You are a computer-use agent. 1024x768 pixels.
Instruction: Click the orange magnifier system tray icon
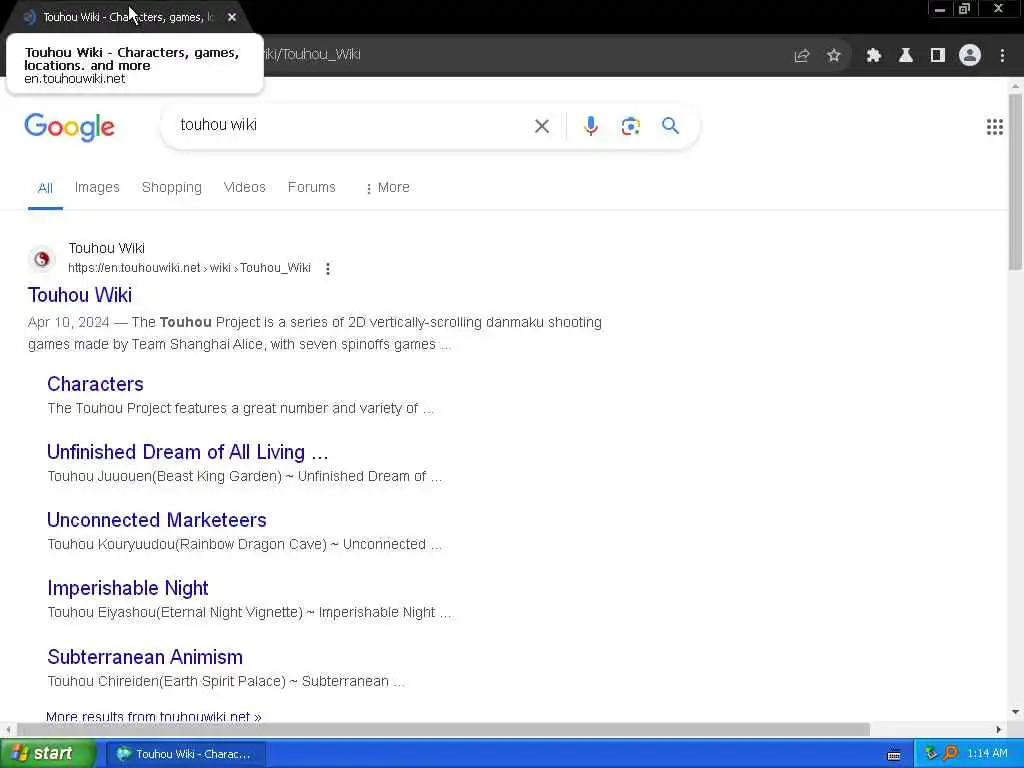(x=950, y=754)
